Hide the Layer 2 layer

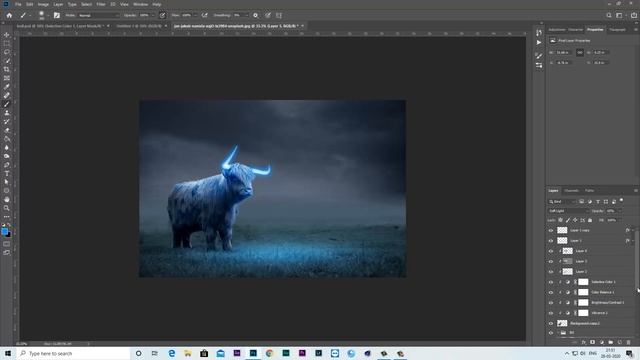(x=551, y=272)
